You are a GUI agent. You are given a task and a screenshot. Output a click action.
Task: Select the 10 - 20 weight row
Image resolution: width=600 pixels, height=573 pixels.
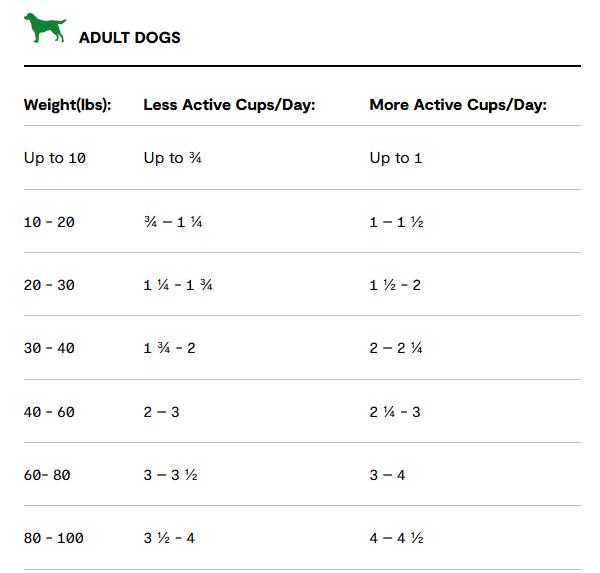[x=302, y=221]
